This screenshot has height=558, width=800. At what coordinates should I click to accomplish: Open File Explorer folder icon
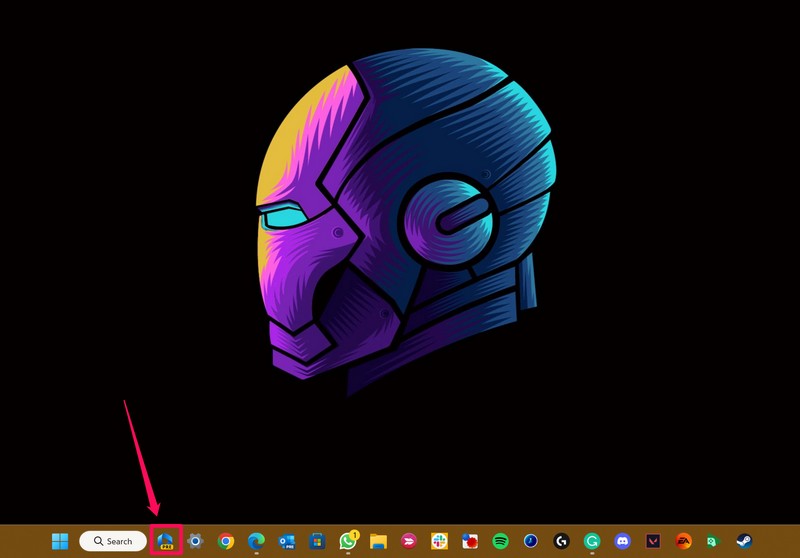pyautogui.click(x=378, y=541)
